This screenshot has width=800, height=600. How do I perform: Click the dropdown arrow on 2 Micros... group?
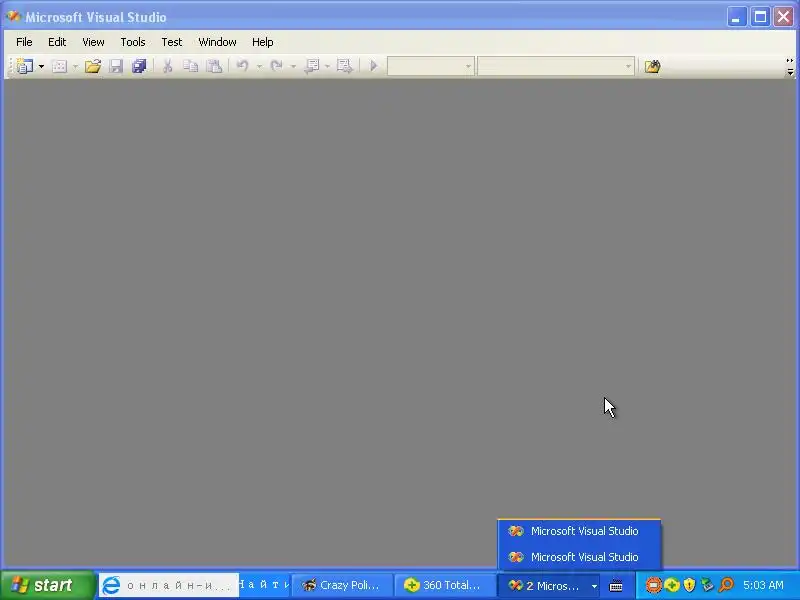[x=594, y=586]
